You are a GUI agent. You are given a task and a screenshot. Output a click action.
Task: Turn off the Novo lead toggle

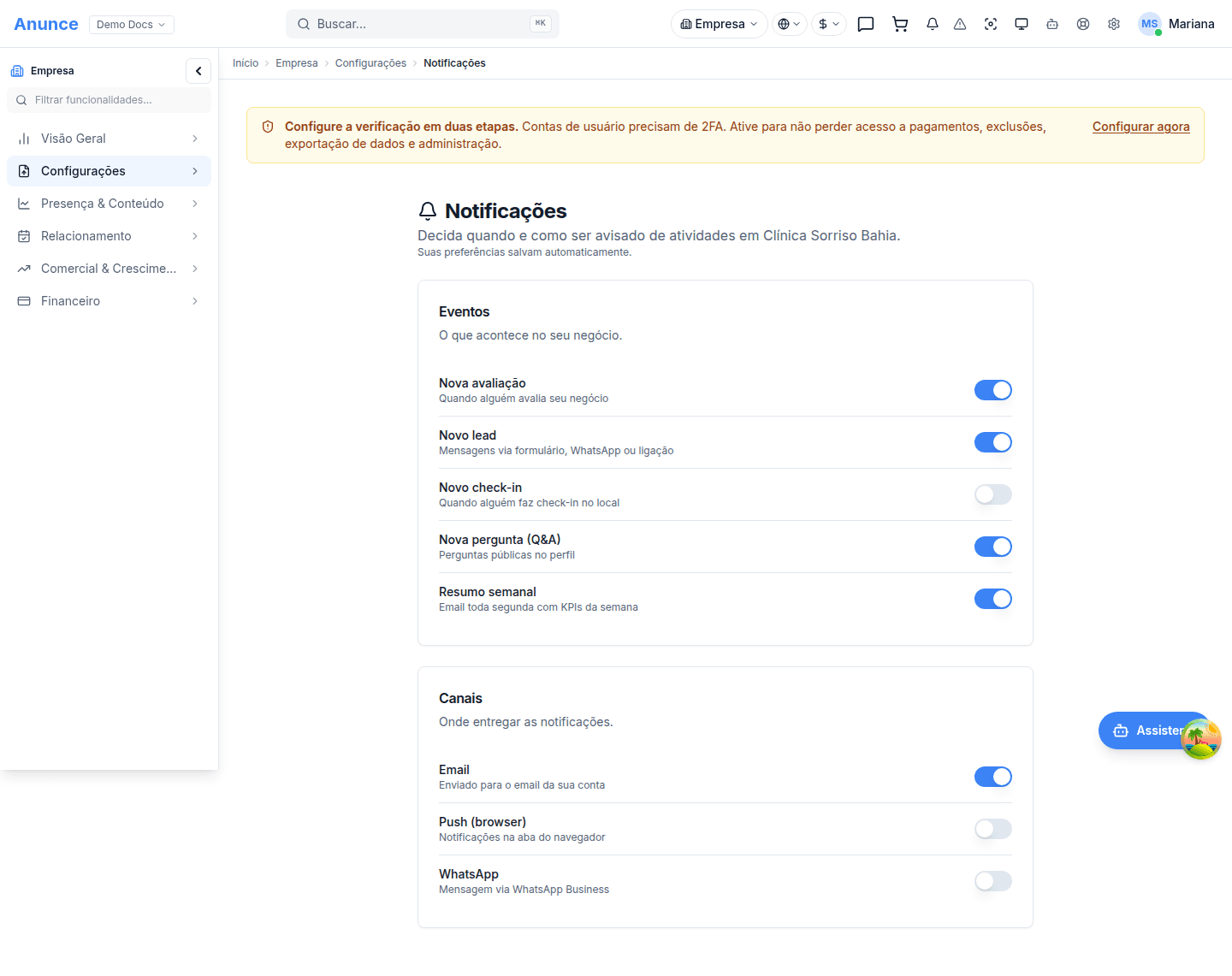click(x=993, y=442)
